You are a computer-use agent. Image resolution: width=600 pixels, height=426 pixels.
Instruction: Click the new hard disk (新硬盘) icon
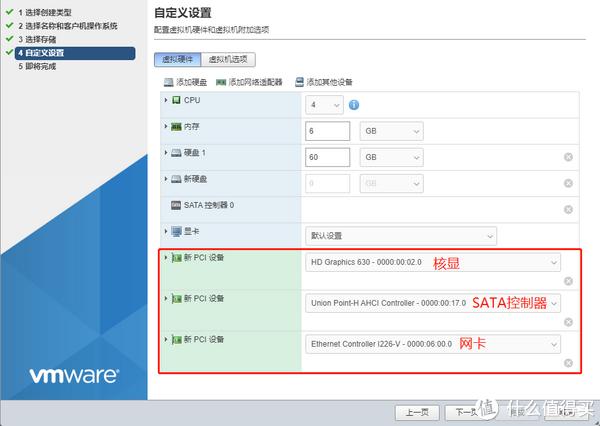click(176, 179)
